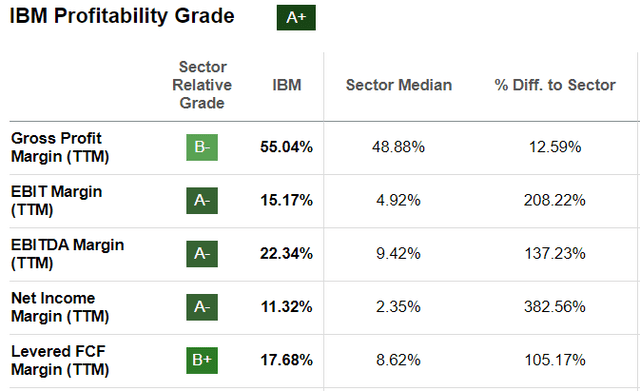
Task: Open the Net Income Margin (TTM) row label
Action: tap(60, 307)
